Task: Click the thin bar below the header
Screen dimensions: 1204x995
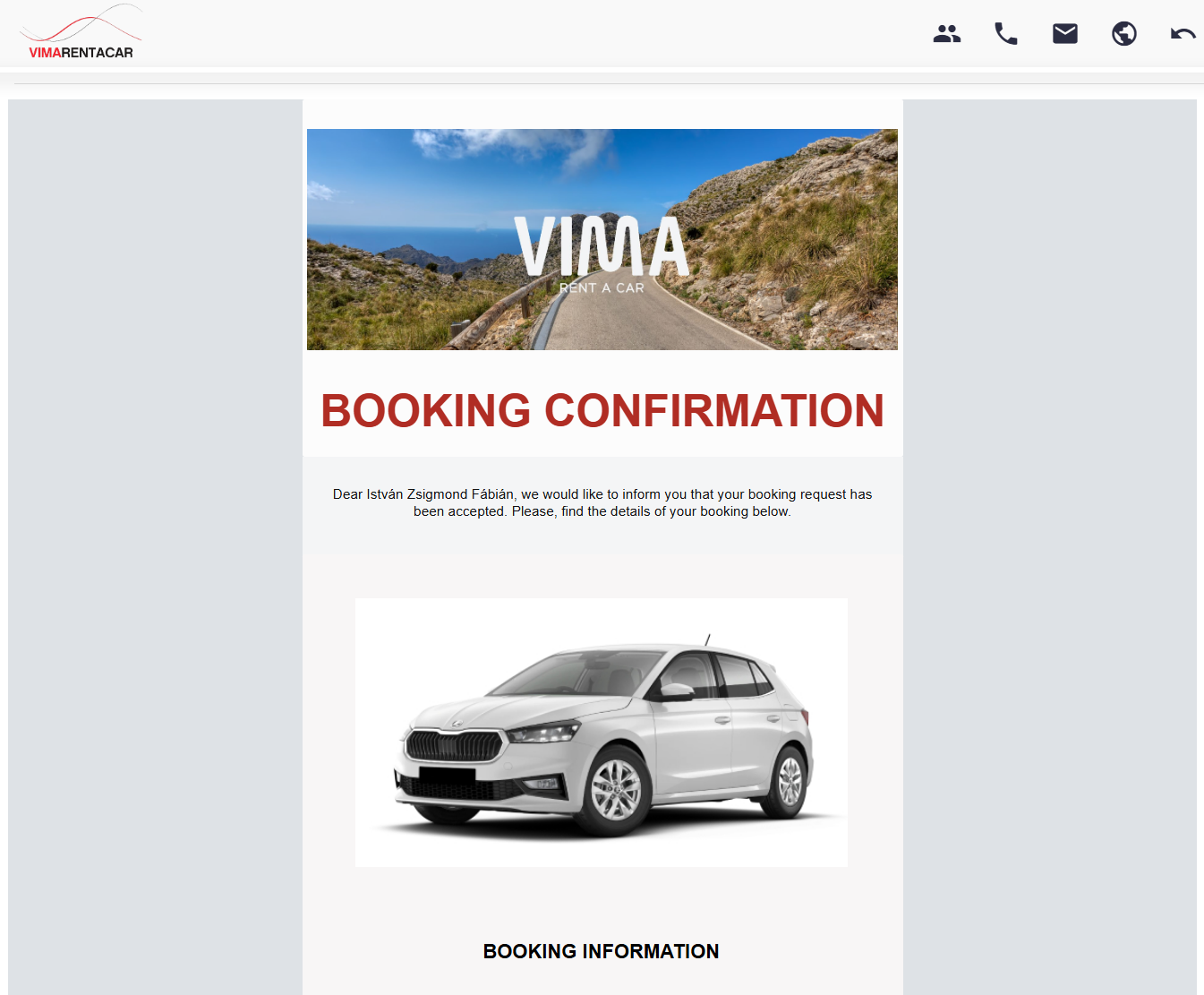Action: [x=602, y=82]
